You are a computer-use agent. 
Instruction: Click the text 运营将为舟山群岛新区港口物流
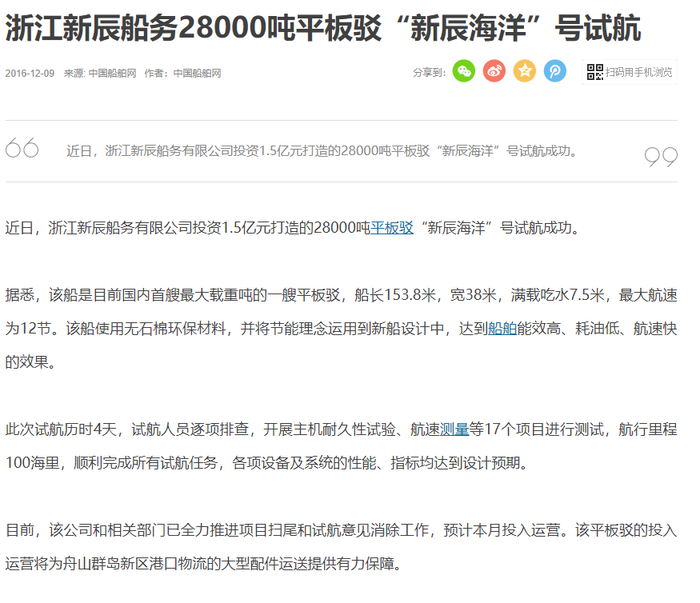(x=112, y=564)
